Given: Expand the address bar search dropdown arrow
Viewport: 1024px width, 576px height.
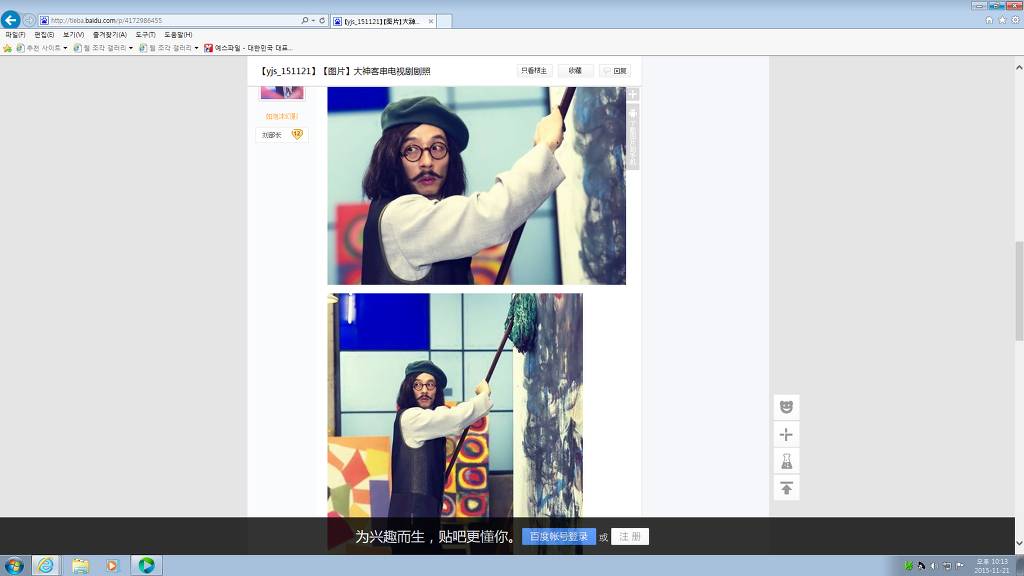Looking at the screenshot, I should 313,20.
